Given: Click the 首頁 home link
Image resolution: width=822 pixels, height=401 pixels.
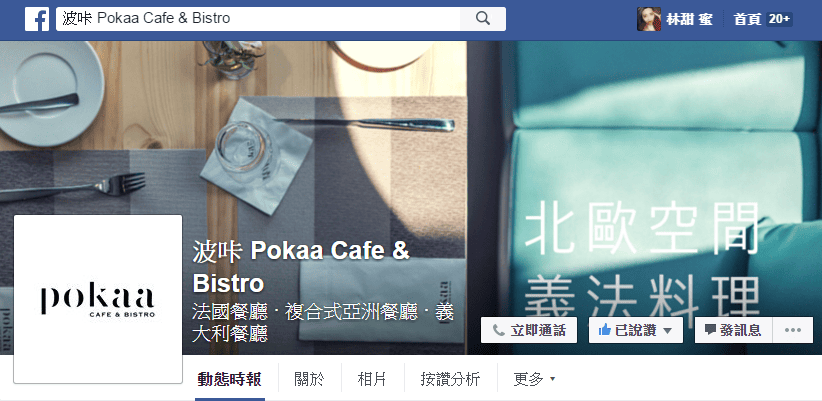Looking at the screenshot, I should (x=747, y=19).
